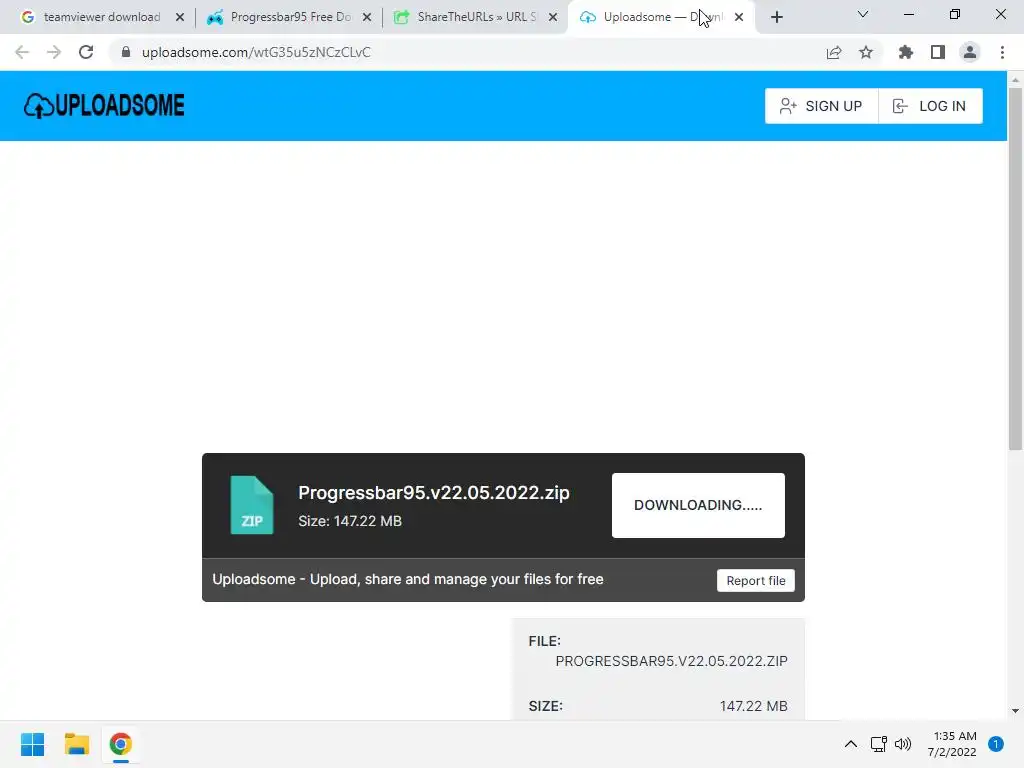Viewport: 1024px width, 768px height.
Task: Bookmark this page with the star
Action: pos(866,52)
